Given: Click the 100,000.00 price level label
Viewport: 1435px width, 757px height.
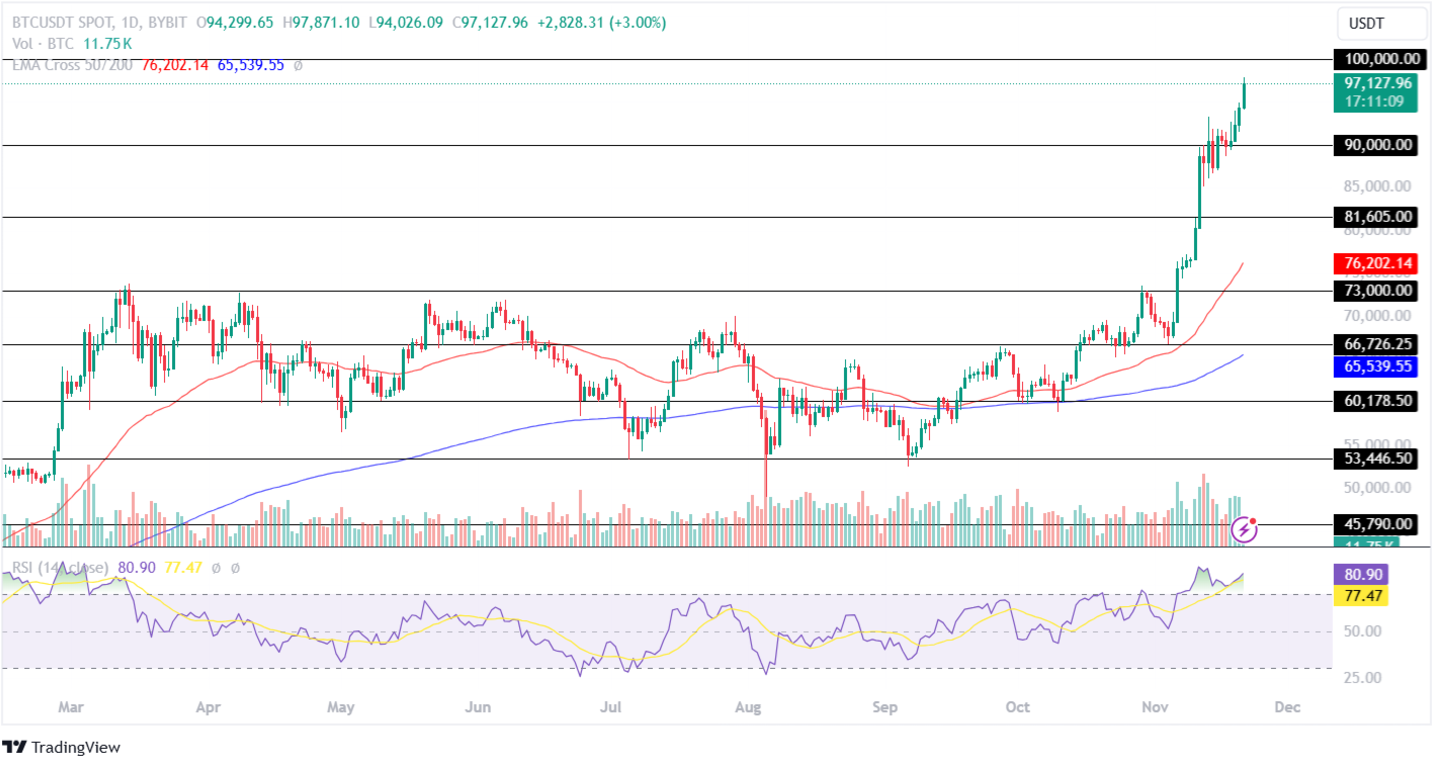Looking at the screenshot, I should click(1378, 59).
